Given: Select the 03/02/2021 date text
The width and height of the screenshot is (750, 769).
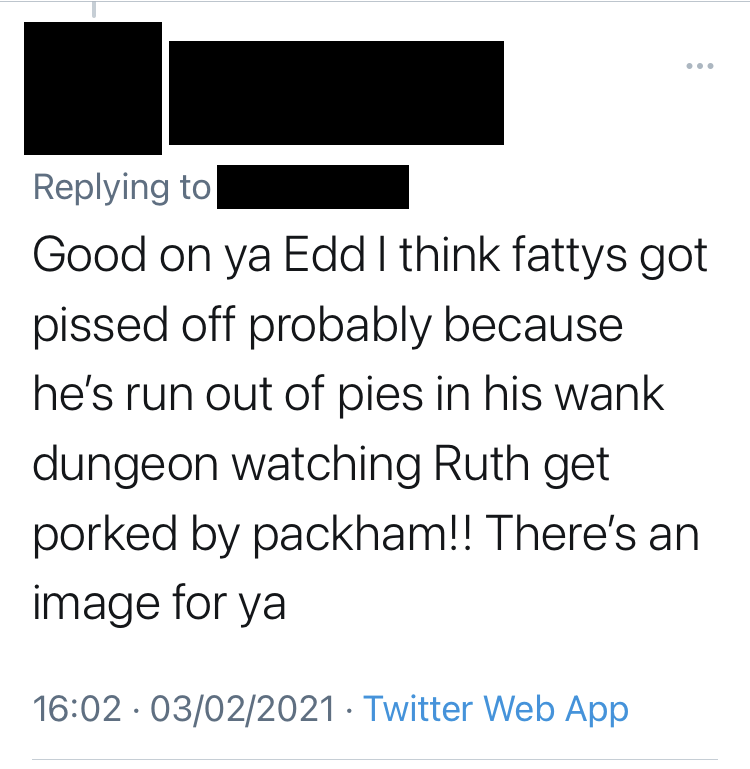Looking at the screenshot, I should (x=242, y=709).
